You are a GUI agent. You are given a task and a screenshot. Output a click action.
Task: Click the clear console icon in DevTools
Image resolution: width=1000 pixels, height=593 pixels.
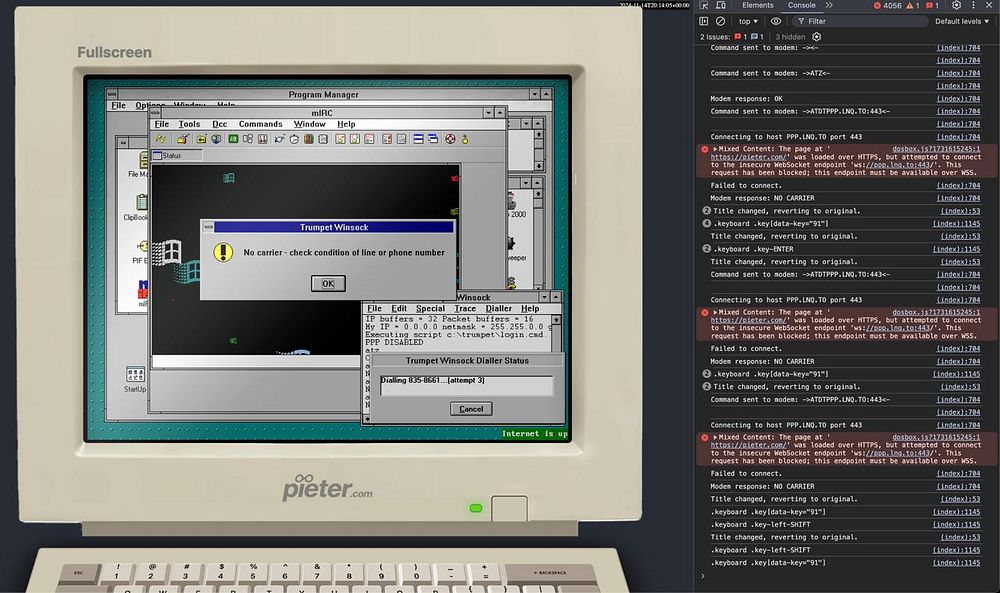click(720, 21)
